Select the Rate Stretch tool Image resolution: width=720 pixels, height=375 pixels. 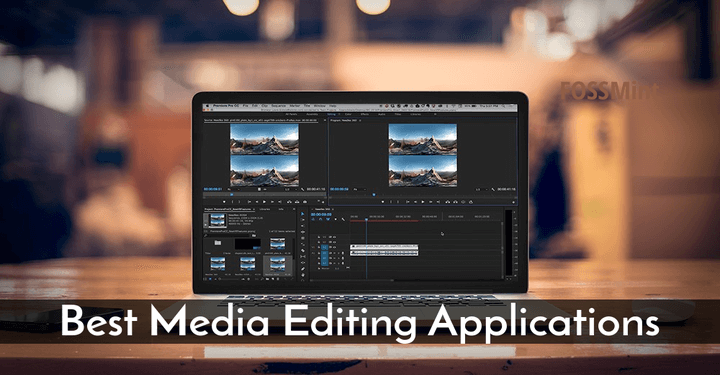tap(303, 245)
